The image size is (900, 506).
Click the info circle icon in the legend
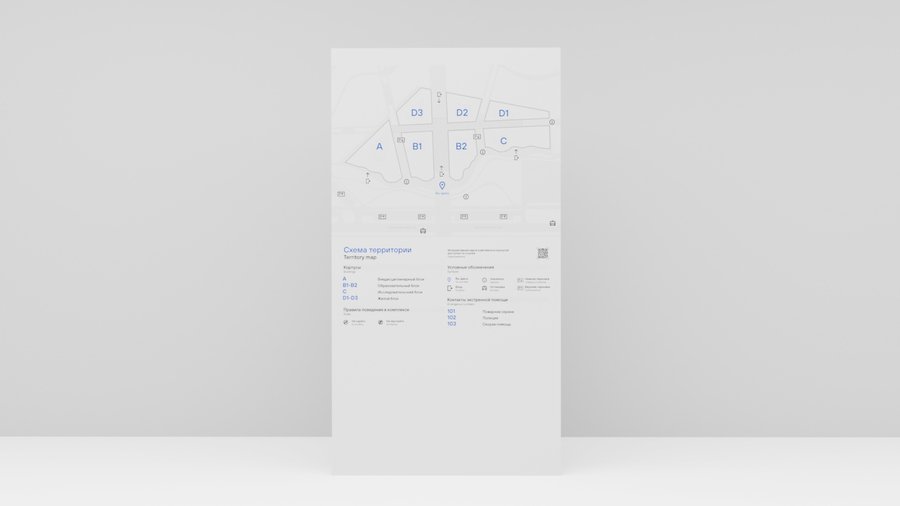coord(484,280)
